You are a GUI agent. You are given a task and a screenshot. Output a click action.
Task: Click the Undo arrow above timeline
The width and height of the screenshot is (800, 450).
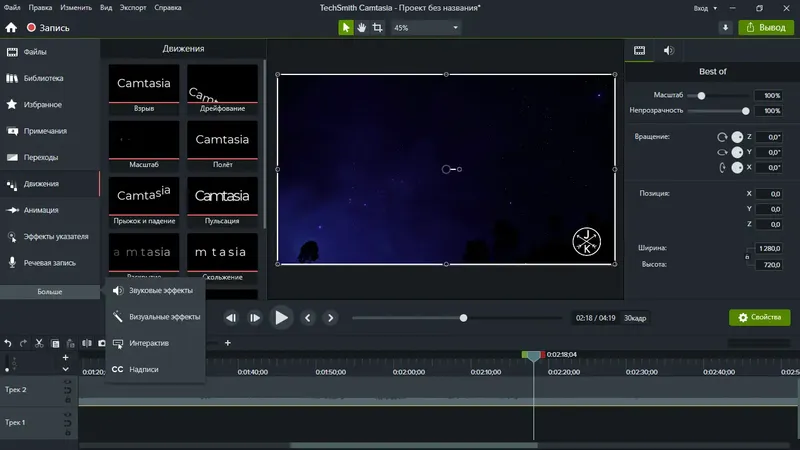(x=8, y=343)
